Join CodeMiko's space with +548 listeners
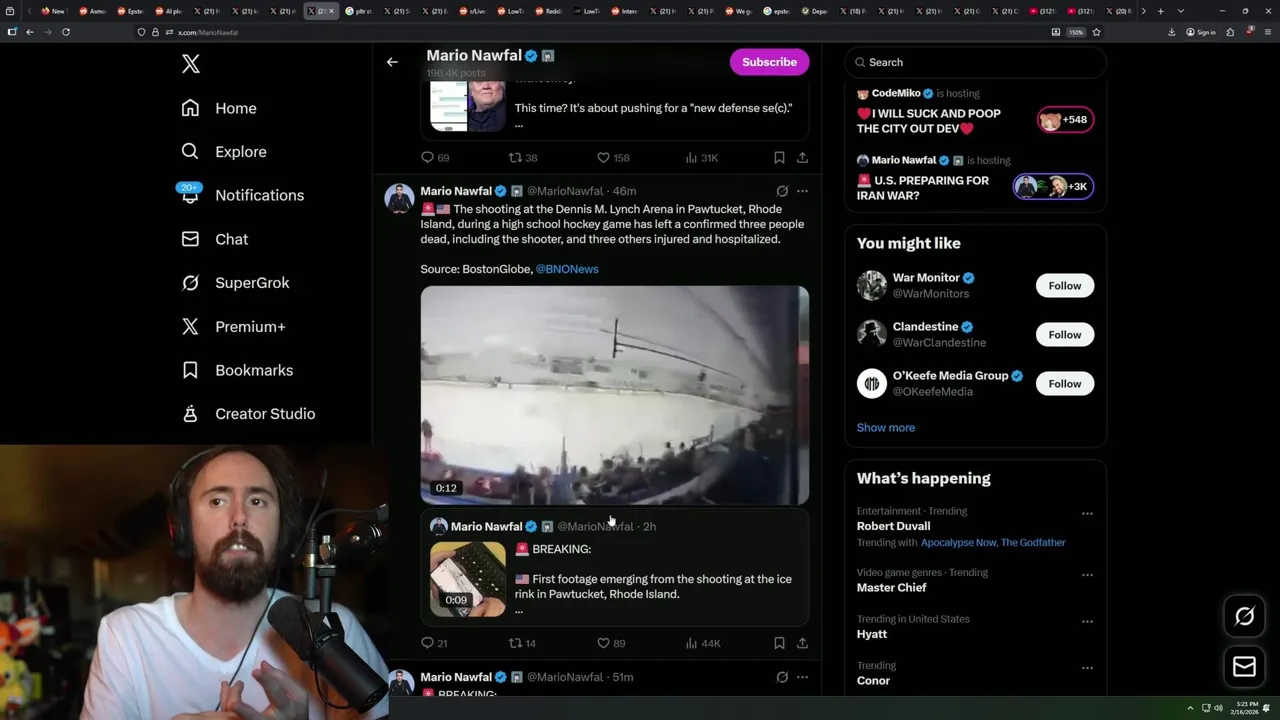The image size is (1280, 720). [x=1065, y=120]
